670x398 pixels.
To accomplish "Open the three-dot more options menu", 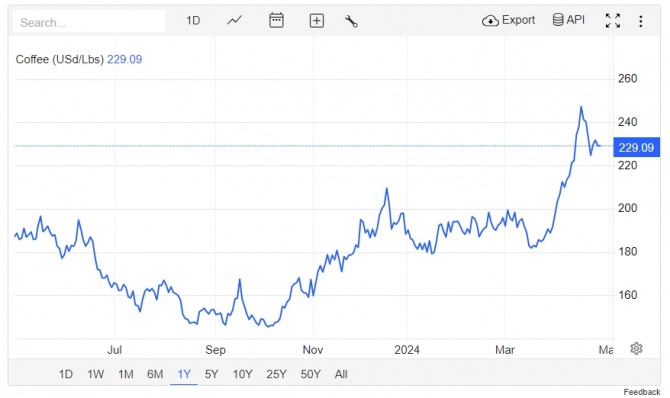I will [x=641, y=21].
